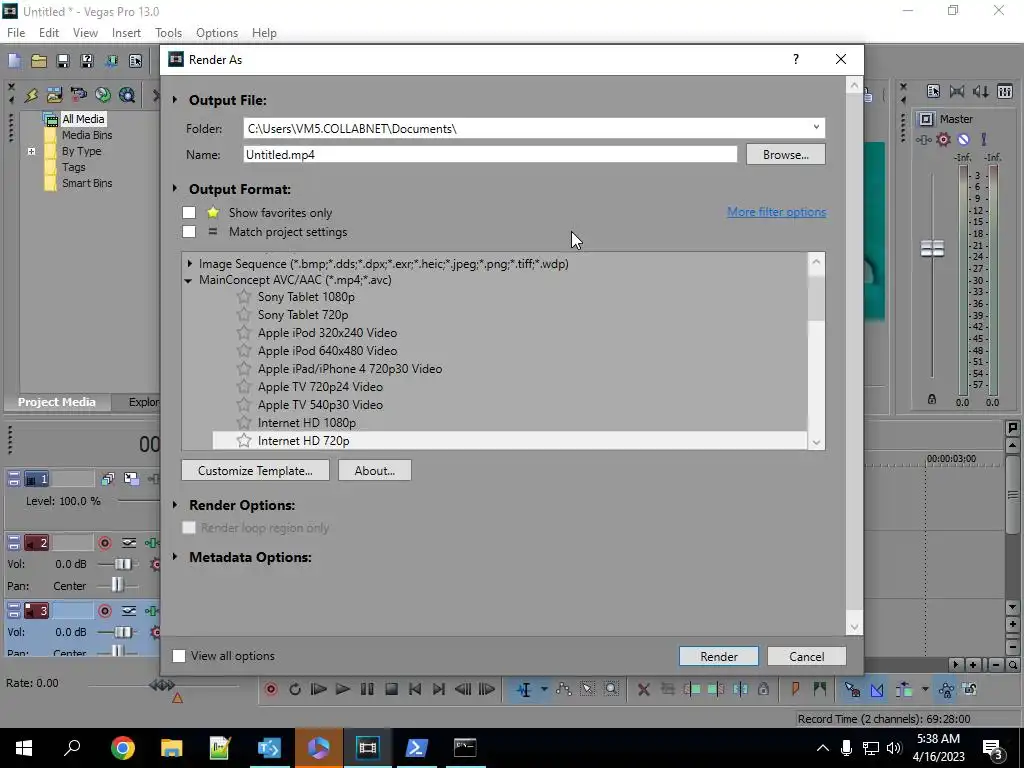
Task: Open the Folder path dropdown
Action: pyautogui.click(x=816, y=128)
